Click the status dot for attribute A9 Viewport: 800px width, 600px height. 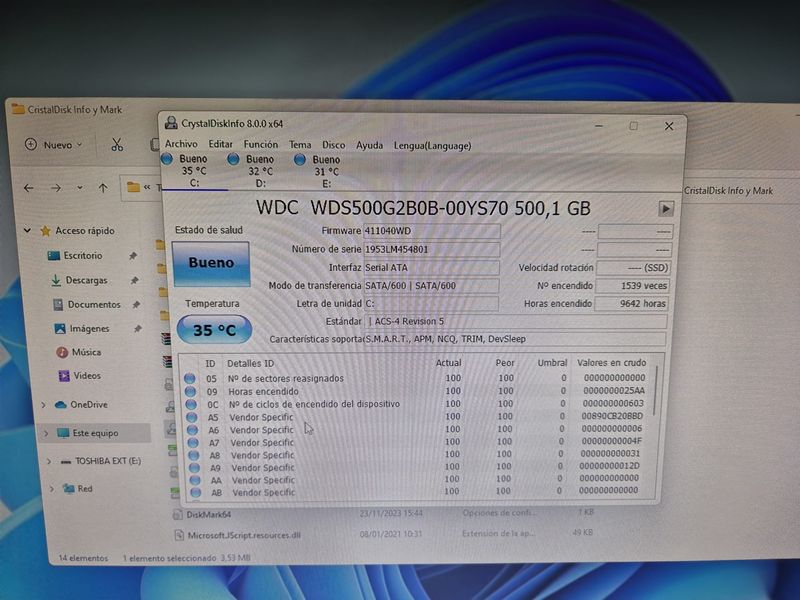coord(194,467)
